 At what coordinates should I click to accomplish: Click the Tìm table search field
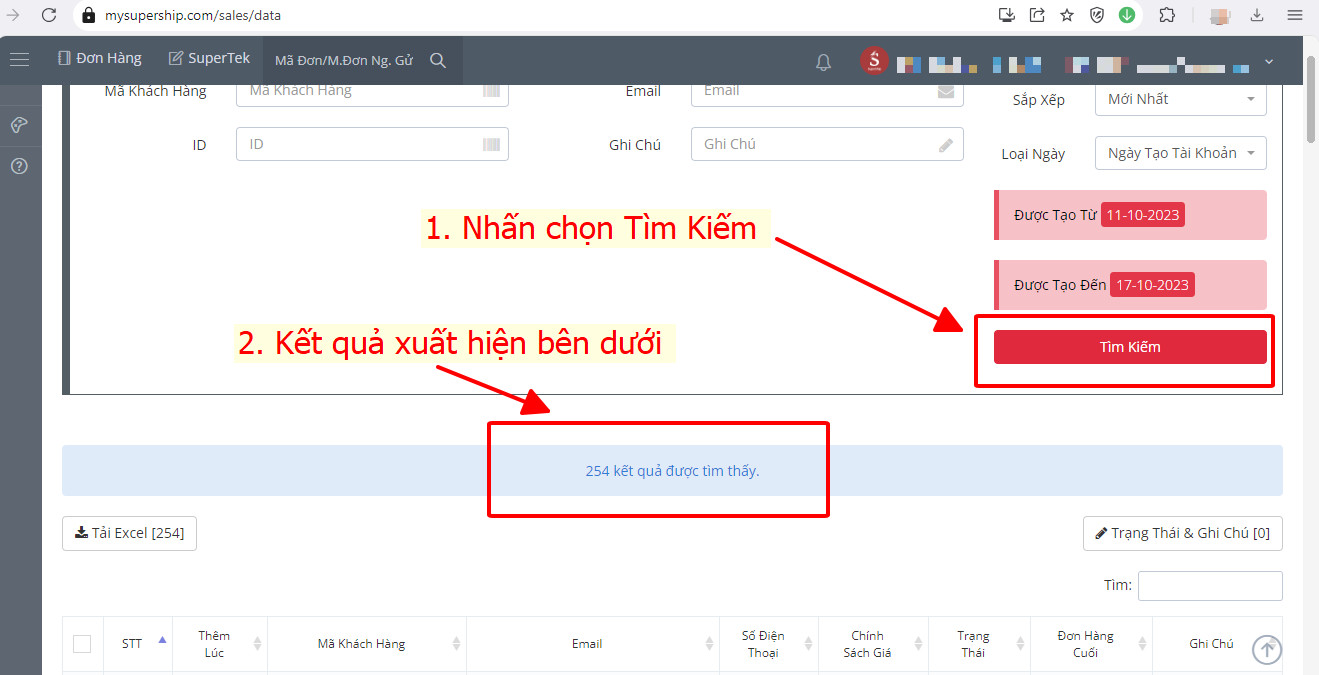1210,586
